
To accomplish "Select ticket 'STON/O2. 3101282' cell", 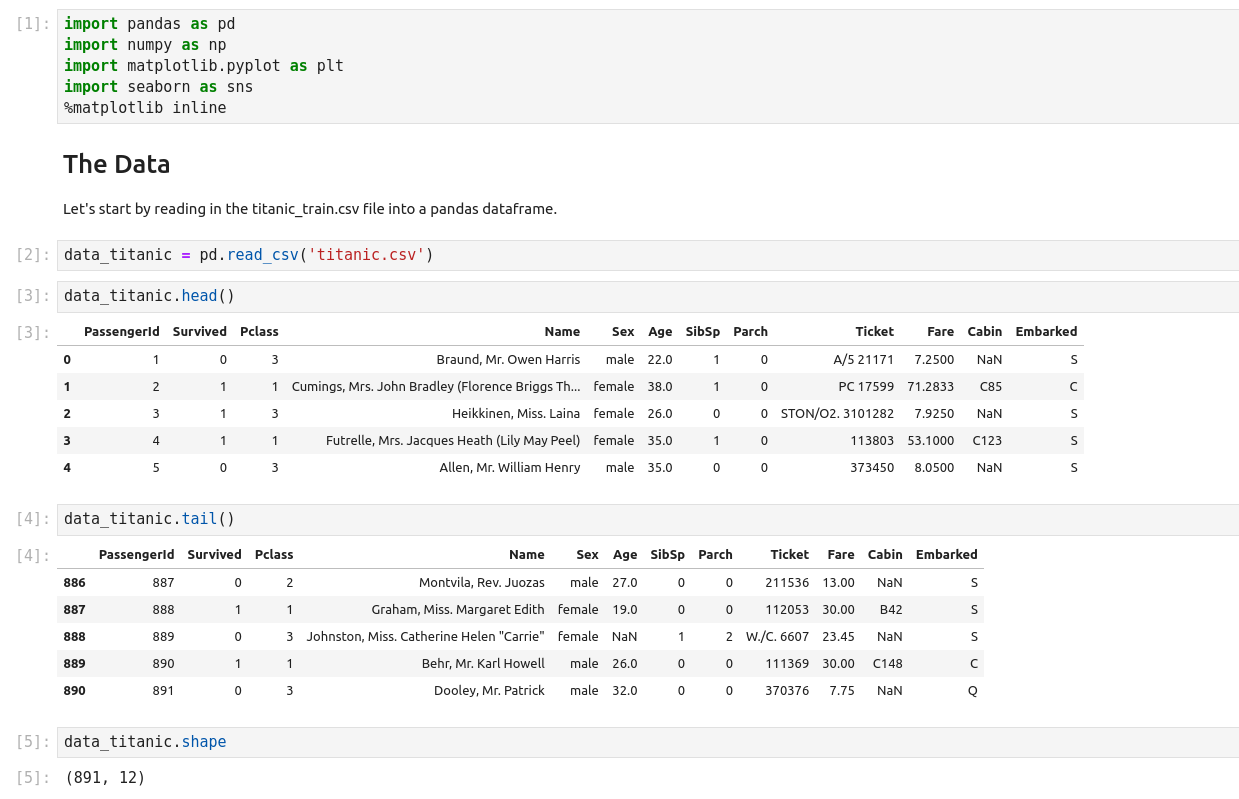I will coord(837,413).
